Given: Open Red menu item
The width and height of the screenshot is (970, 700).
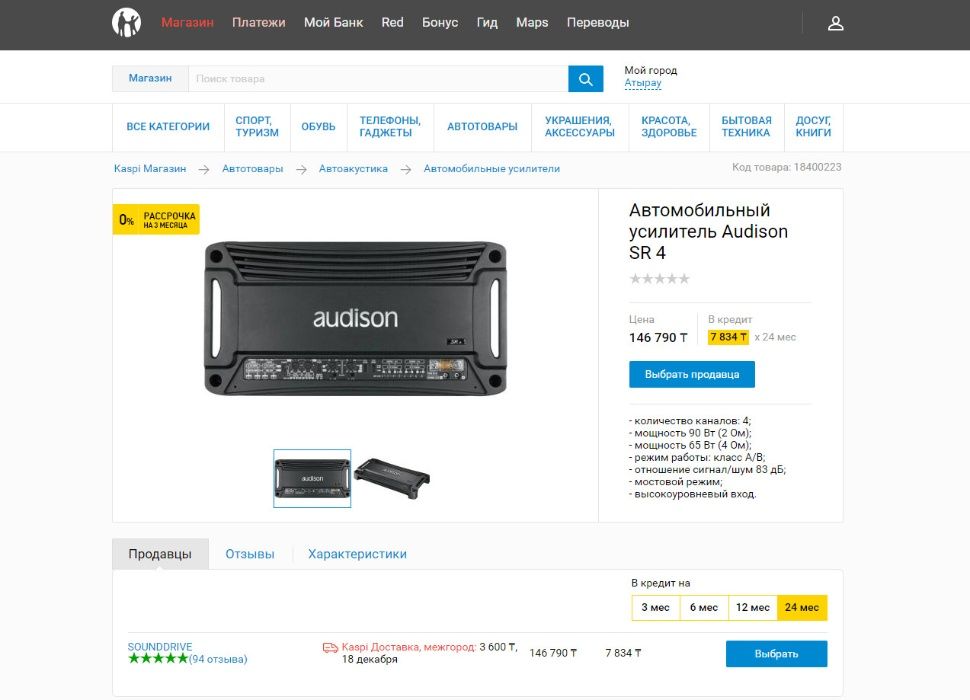Looking at the screenshot, I should (392, 23).
